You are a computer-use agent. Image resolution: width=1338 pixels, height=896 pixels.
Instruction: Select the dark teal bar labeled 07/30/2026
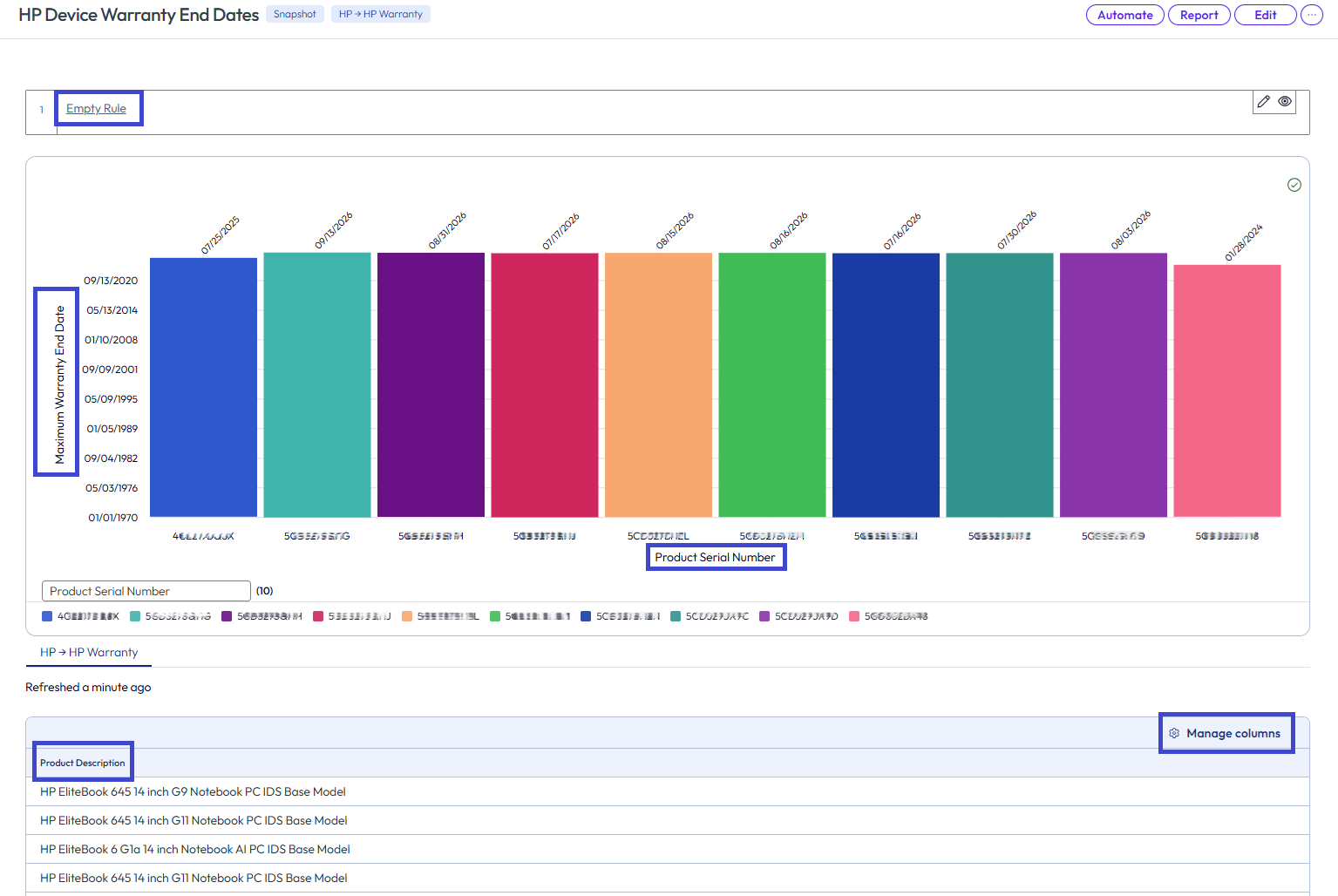(x=1000, y=384)
